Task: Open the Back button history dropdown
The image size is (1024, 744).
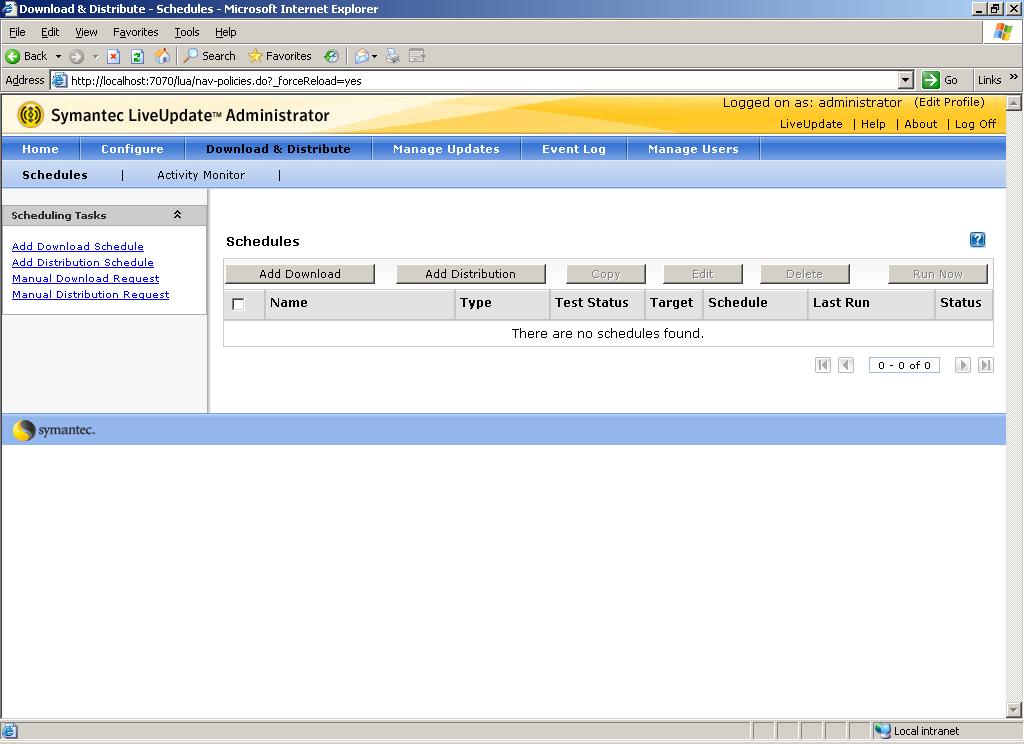Action: (x=58, y=56)
